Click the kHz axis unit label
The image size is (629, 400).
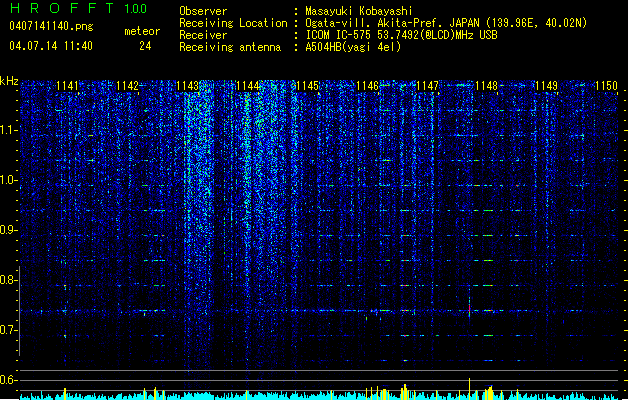pos(9,81)
